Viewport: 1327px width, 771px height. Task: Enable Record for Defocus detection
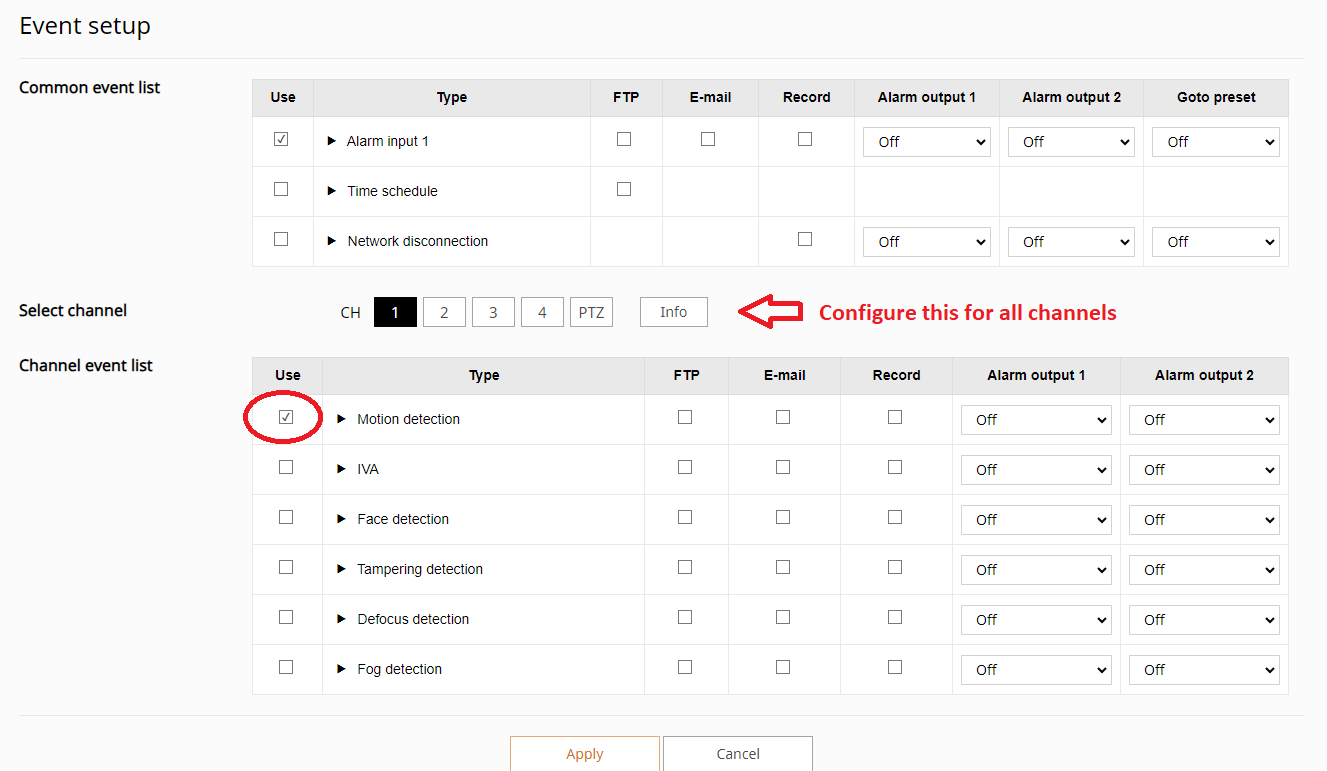coord(894,615)
